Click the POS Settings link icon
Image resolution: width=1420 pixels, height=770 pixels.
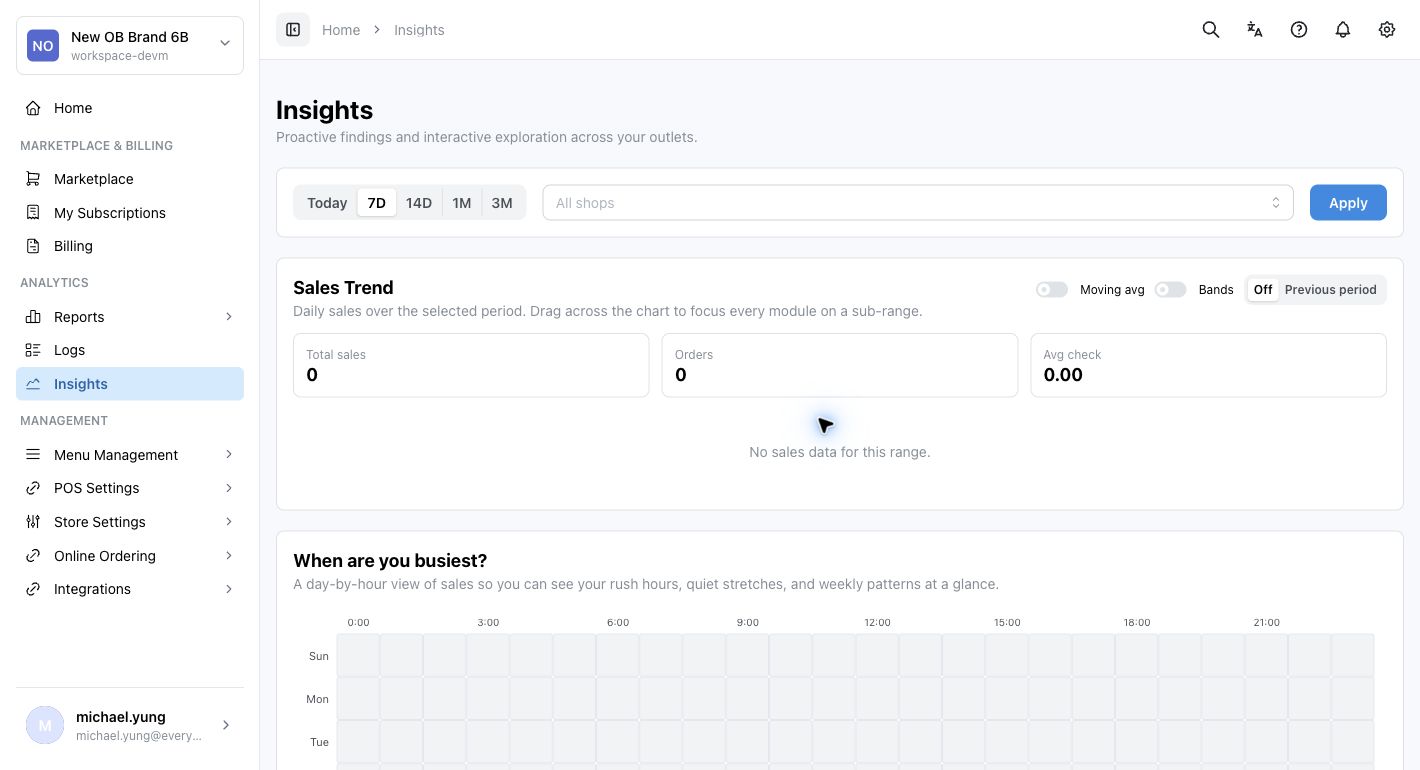(x=33, y=488)
